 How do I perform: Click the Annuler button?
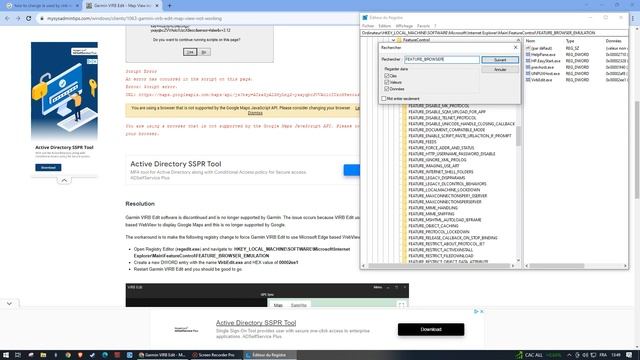tap(500, 69)
